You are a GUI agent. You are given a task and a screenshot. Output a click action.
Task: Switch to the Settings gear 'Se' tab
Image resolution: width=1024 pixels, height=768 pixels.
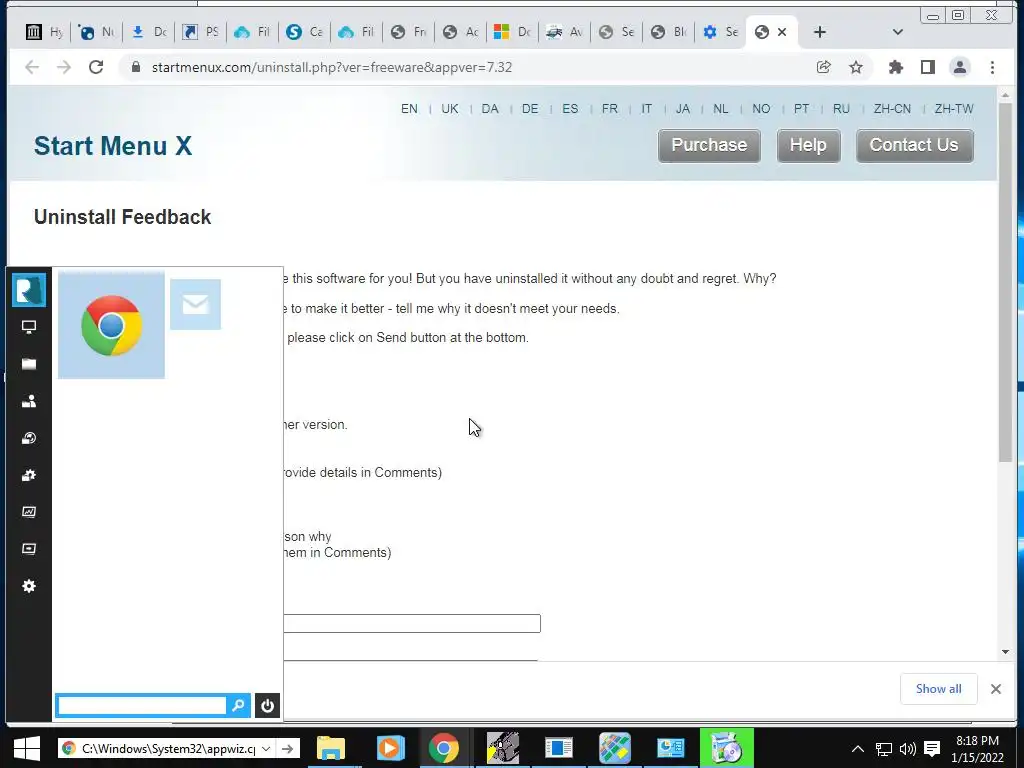click(x=720, y=32)
